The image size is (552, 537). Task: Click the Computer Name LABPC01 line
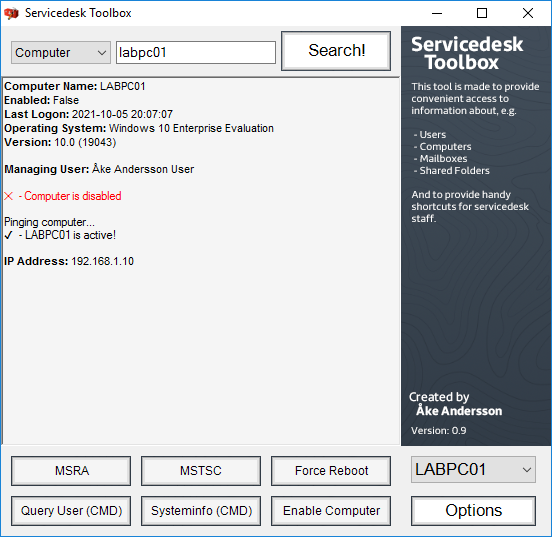[x=75, y=86]
